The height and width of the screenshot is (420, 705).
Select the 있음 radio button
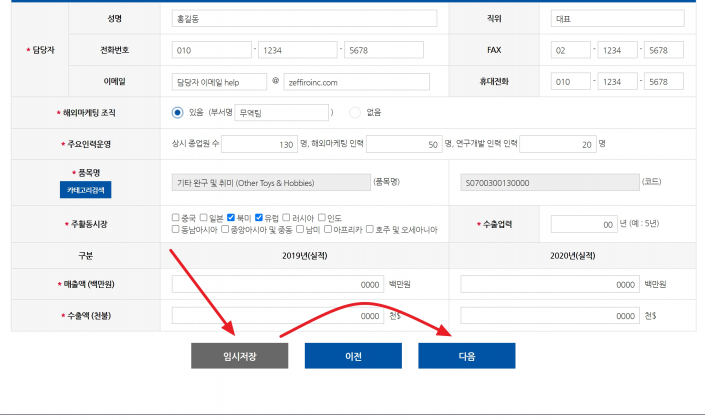(178, 112)
